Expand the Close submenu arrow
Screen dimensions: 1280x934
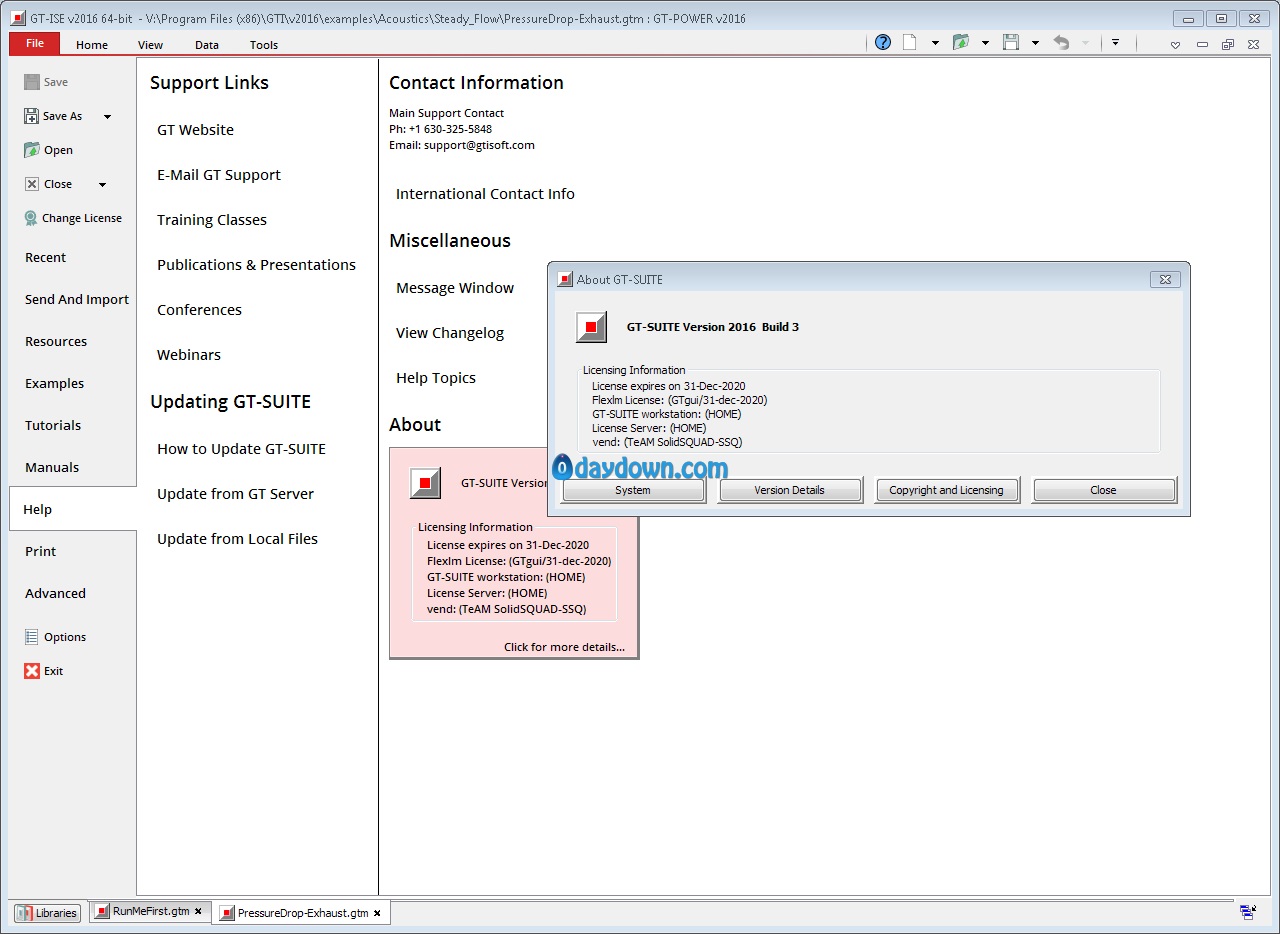tap(102, 185)
